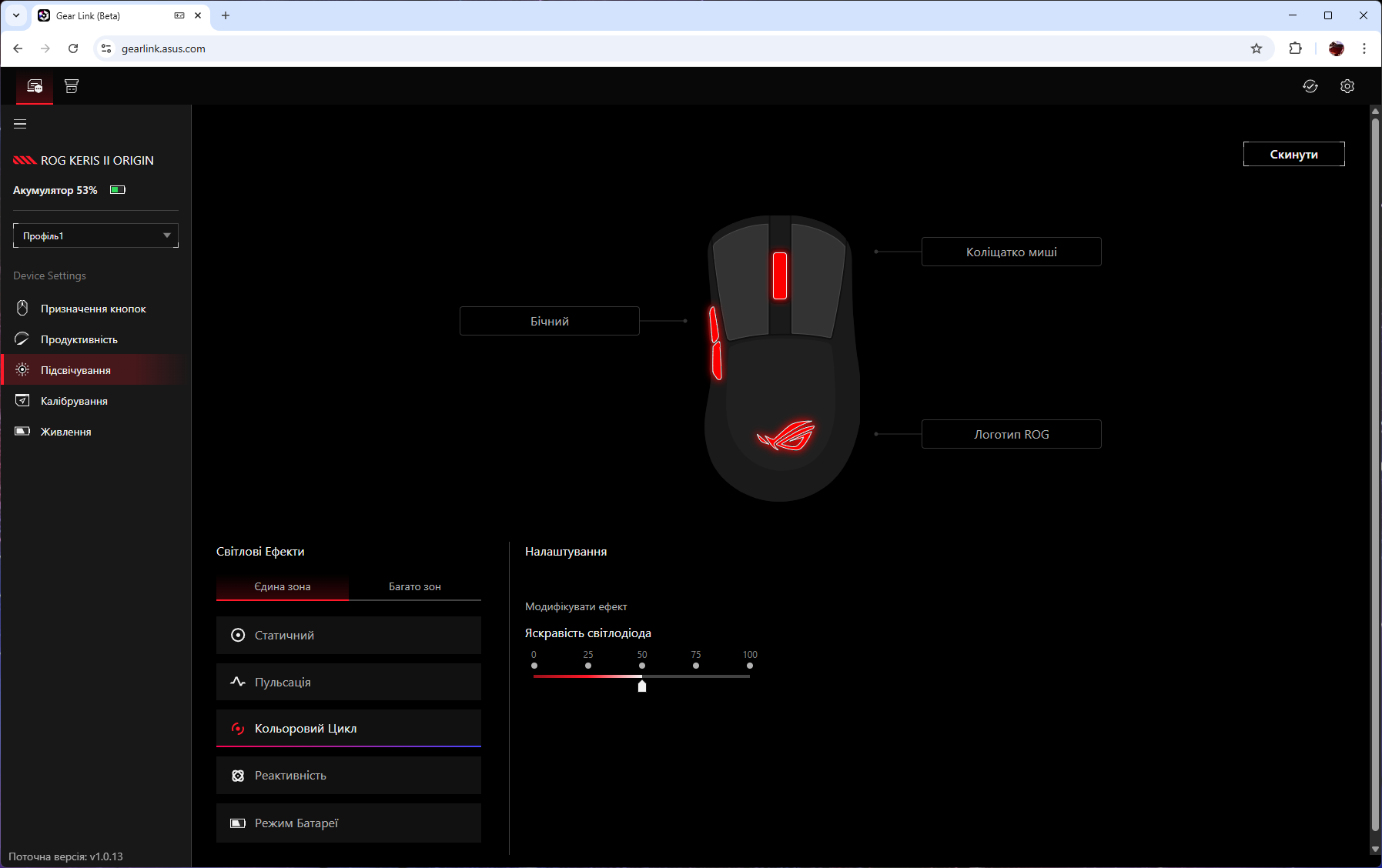The height and width of the screenshot is (868, 1382).
Task: Open the Chrome tab search dropdown
Action: tap(15, 15)
